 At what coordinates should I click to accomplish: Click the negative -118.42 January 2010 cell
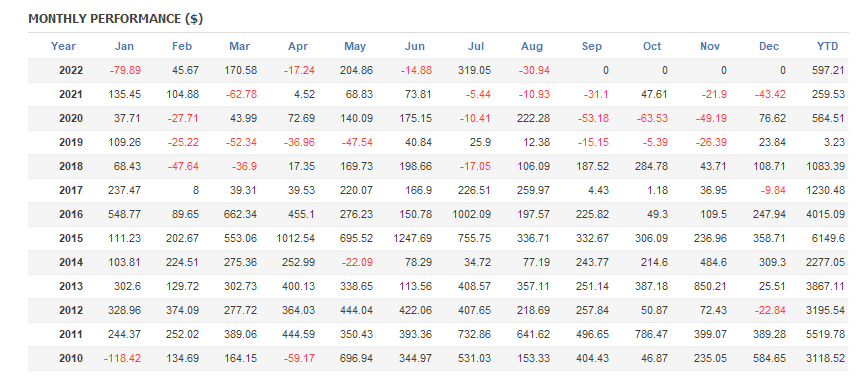122,359
